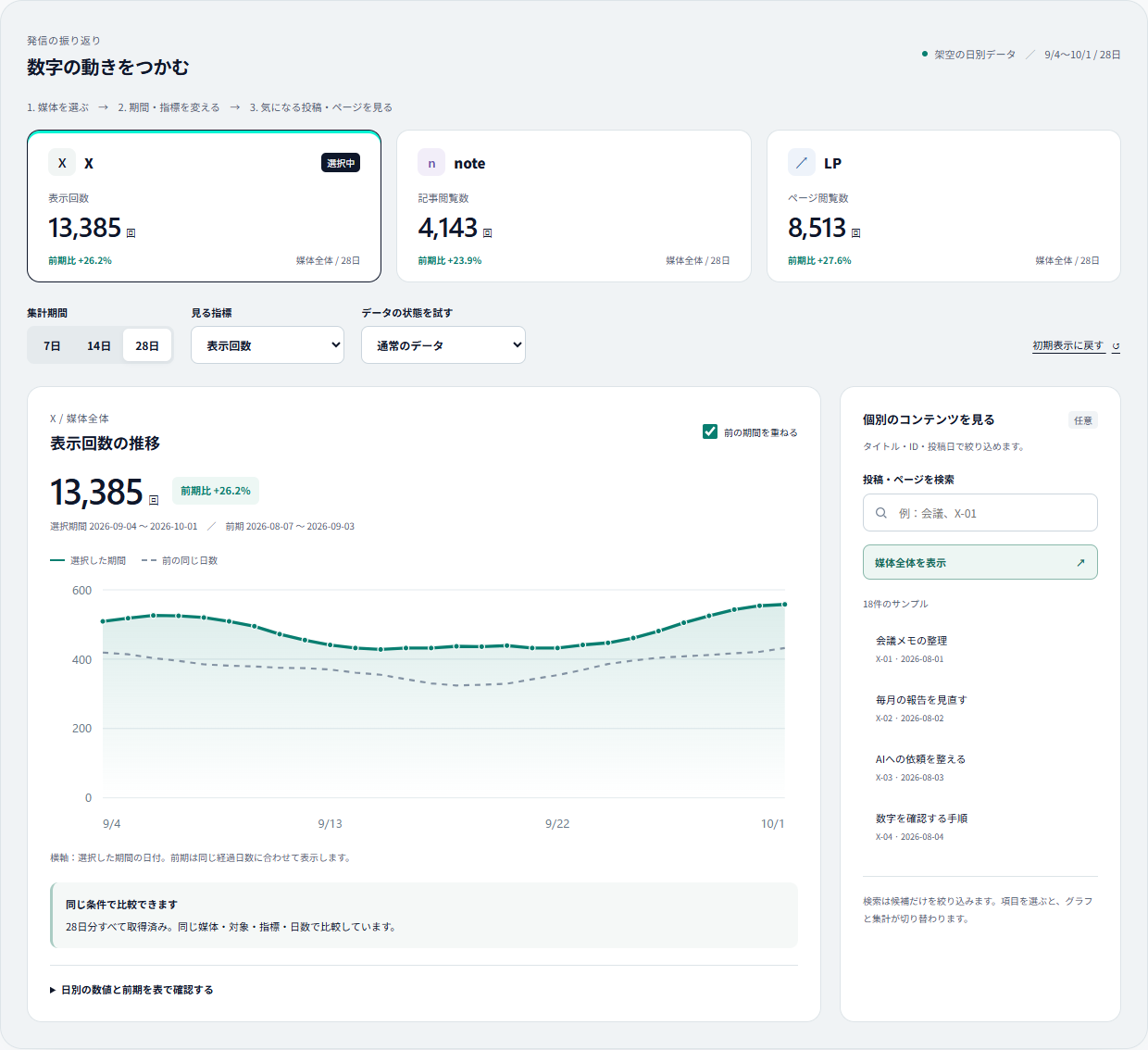This screenshot has width=1148, height=1050.
Task: Click the 8,513 value on the LP card
Action: click(817, 228)
